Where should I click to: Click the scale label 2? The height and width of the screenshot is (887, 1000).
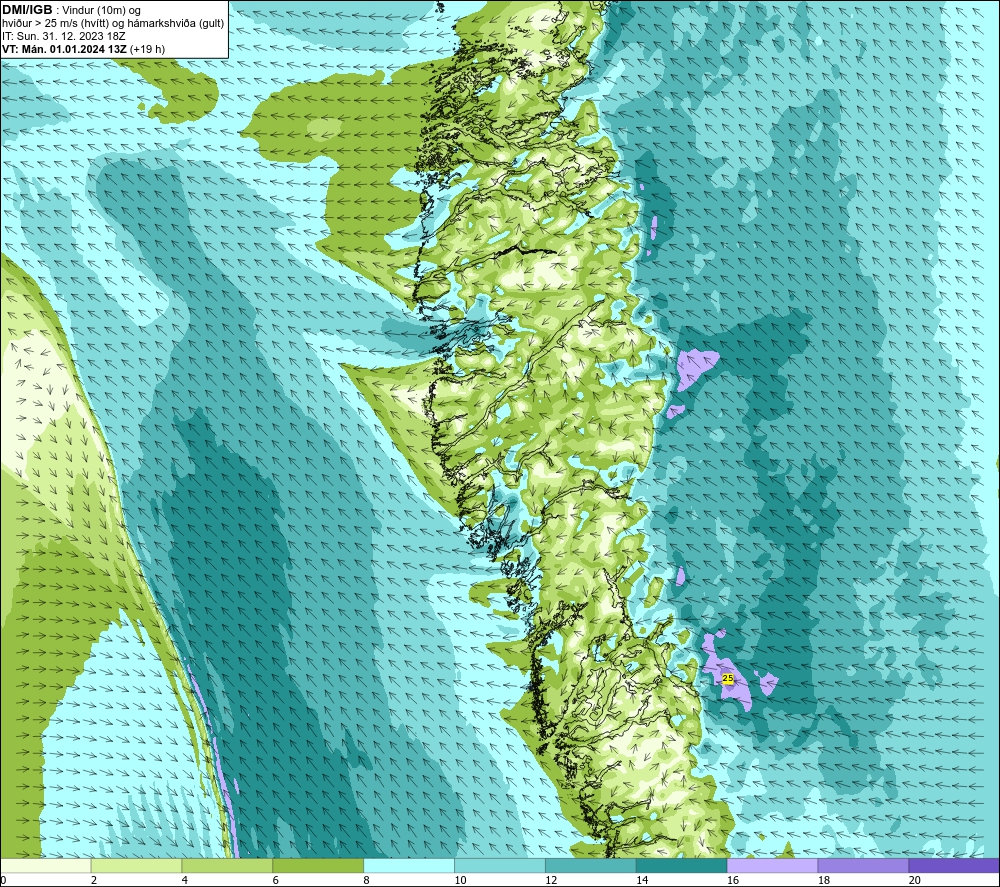(x=94, y=880)
